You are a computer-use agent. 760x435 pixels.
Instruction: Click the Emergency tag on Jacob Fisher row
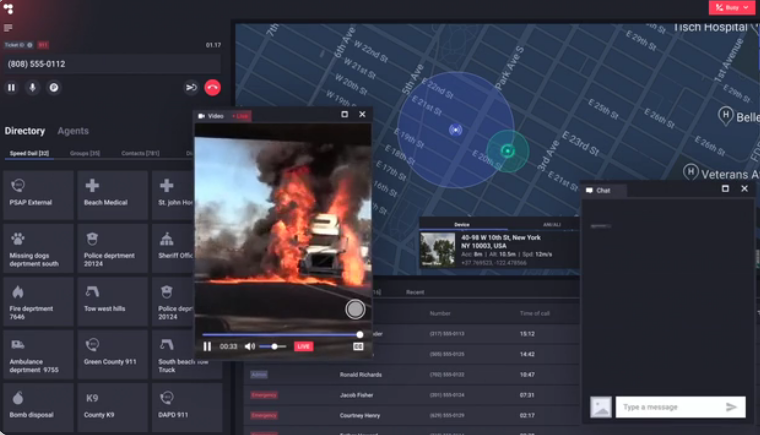(264, 395)
